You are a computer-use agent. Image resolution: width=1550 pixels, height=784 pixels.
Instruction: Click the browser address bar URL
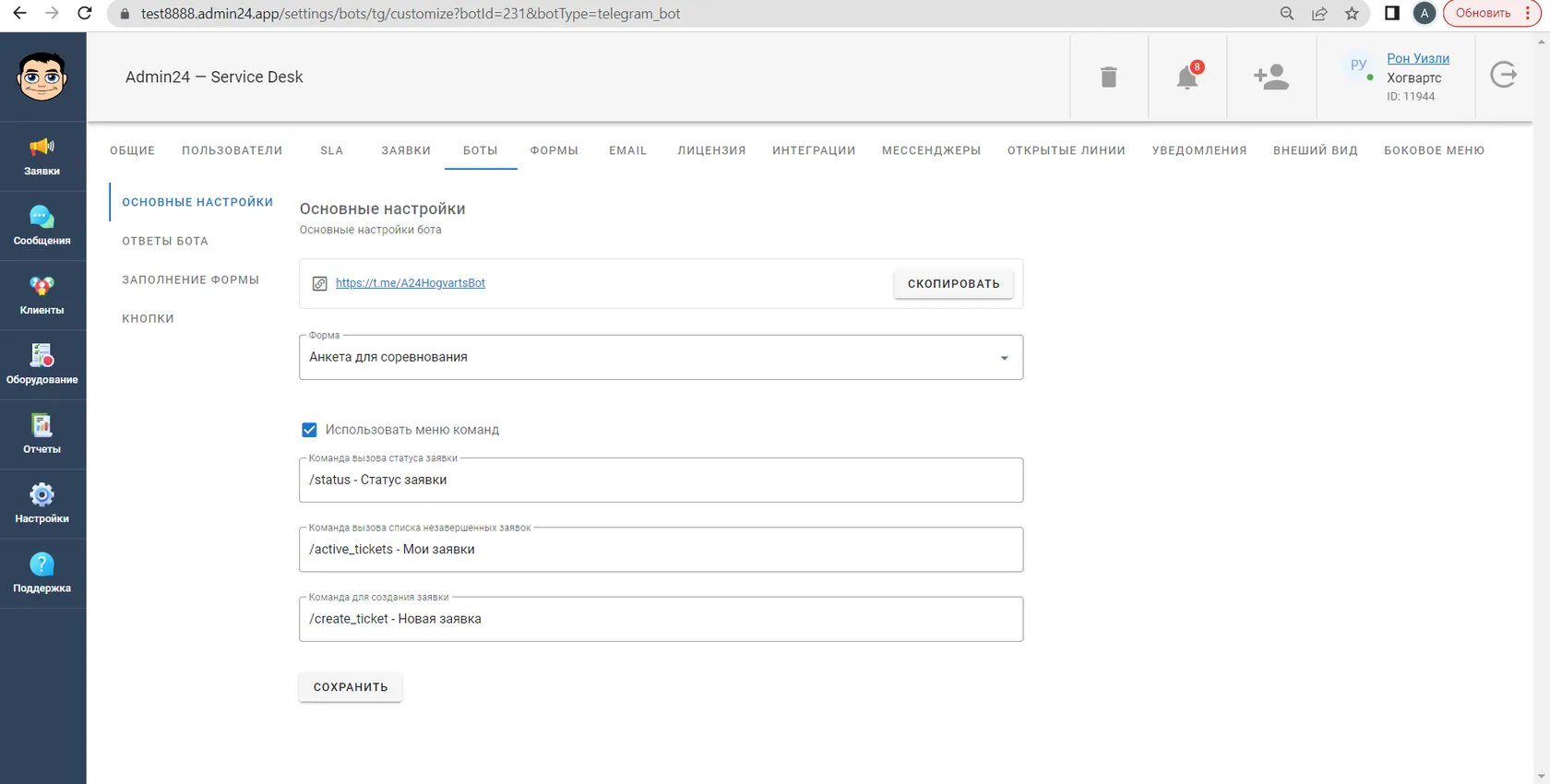[411, 13]
